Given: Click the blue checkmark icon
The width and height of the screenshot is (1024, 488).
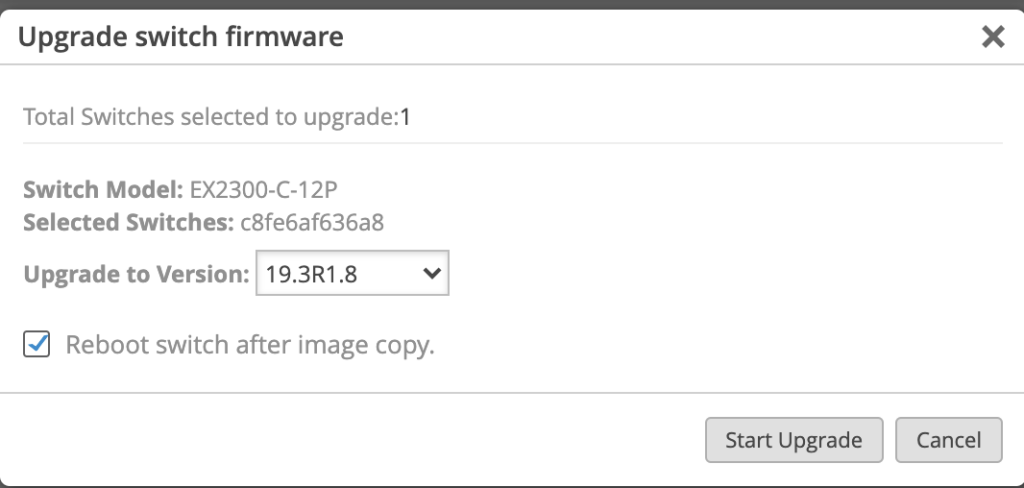Looking at the screenshot, I should click(x=37, y=344).
